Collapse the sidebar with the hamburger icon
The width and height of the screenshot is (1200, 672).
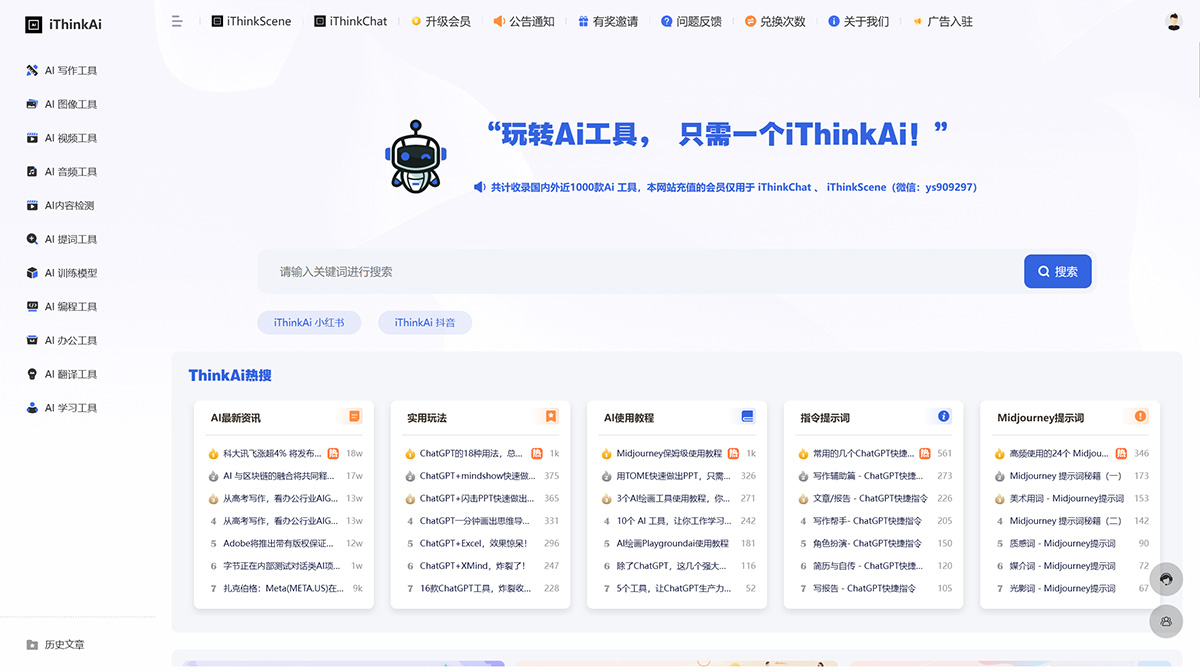point(177,20)
